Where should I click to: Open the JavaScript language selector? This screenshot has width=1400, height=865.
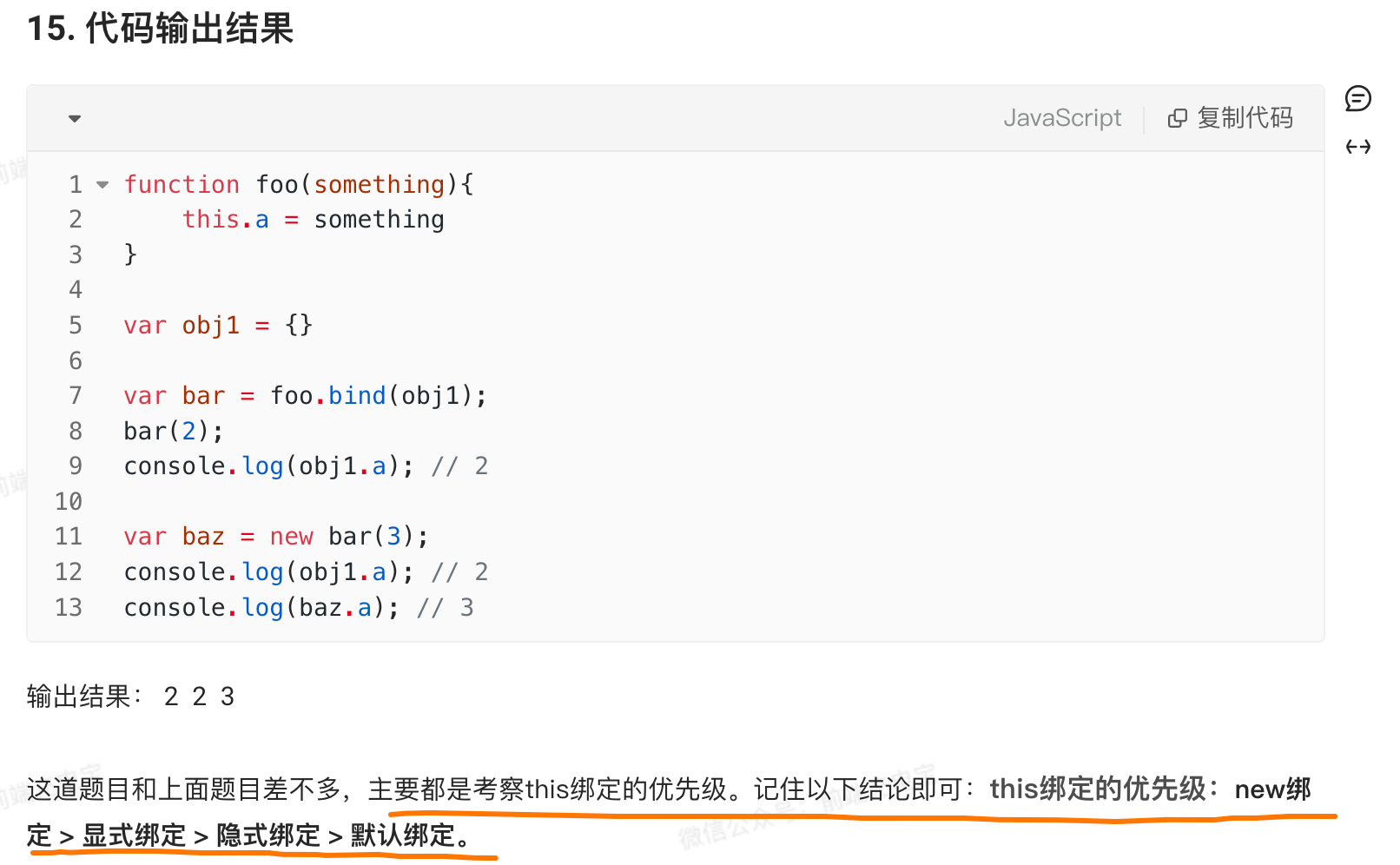[x=1061, y=118]
